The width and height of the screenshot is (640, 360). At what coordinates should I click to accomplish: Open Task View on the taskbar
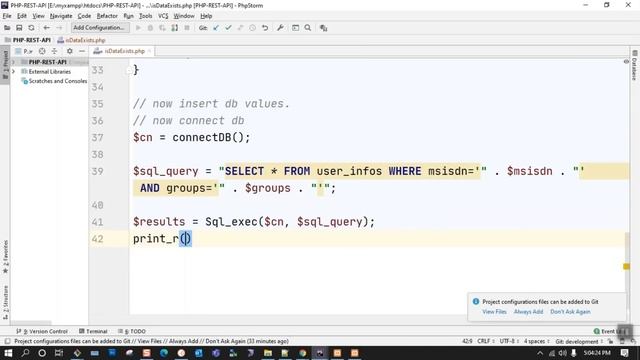point(59,353)
